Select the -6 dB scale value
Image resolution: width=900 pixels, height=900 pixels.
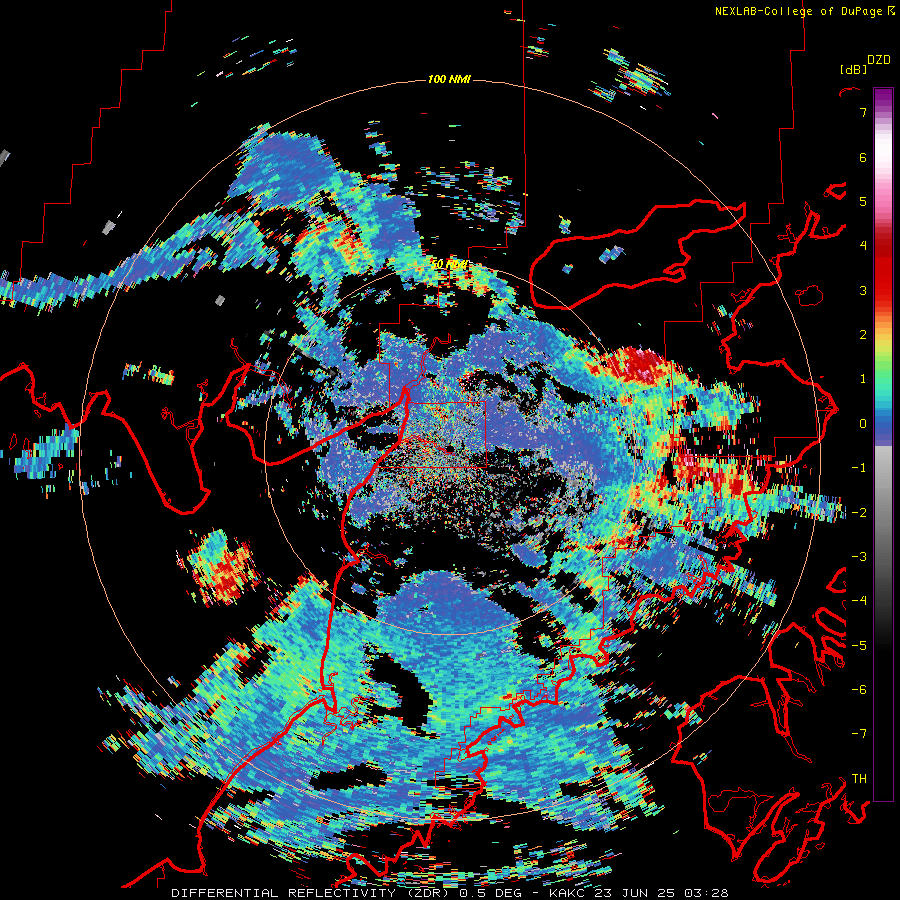pos(859,690)
